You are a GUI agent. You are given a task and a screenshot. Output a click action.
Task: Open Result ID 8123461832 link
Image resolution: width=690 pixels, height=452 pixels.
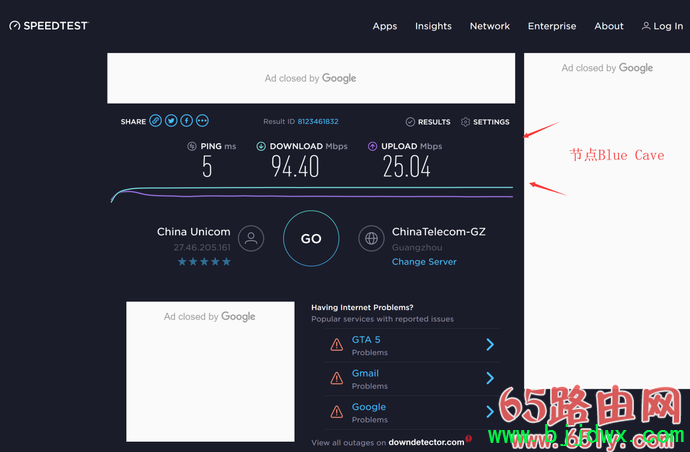point(318,121)
